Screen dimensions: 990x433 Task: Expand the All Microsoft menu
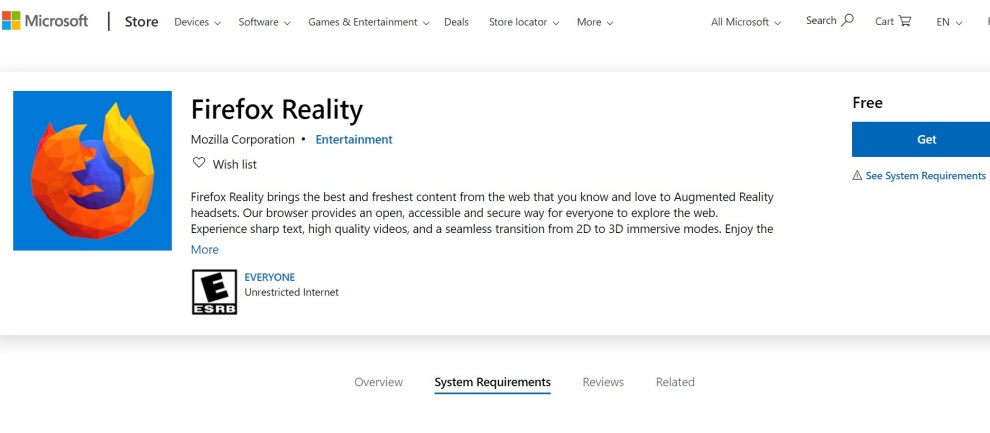746,22
